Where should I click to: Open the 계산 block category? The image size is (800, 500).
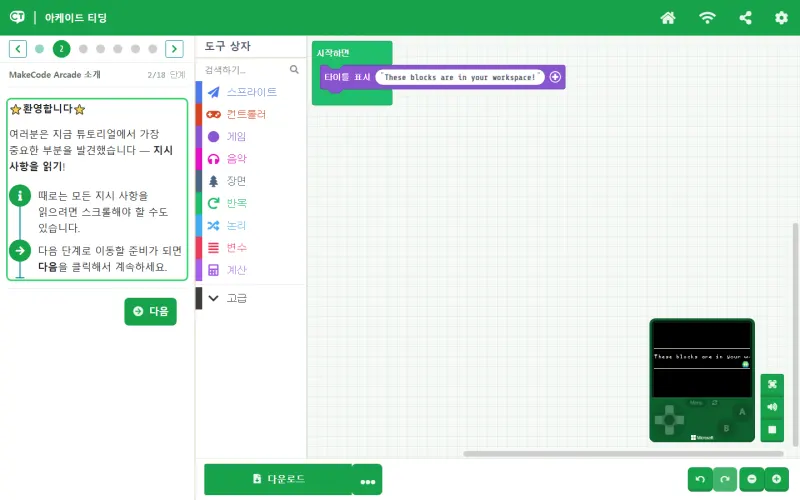(250, 269)
